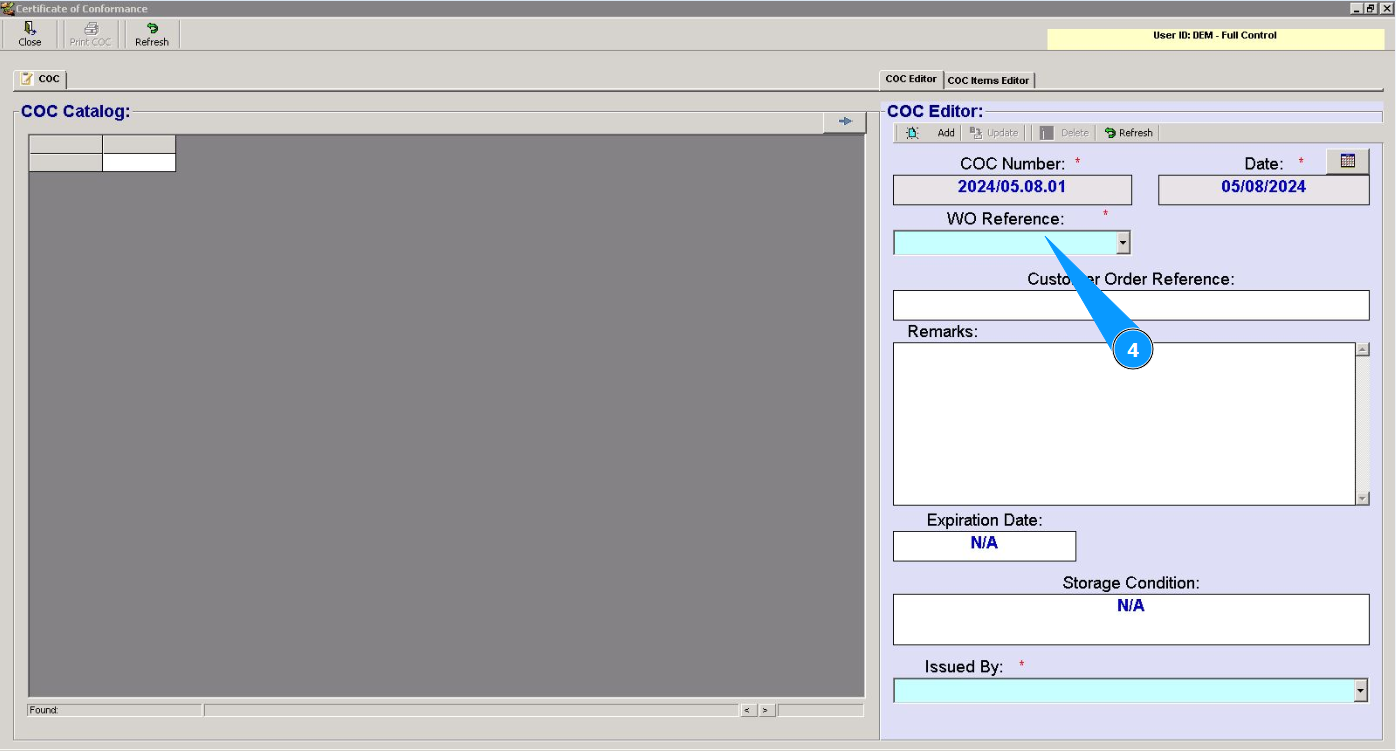This screenshot has width=1396, height=751.
Task: Click the Print COC toolbar button
Action: point(90,34)
